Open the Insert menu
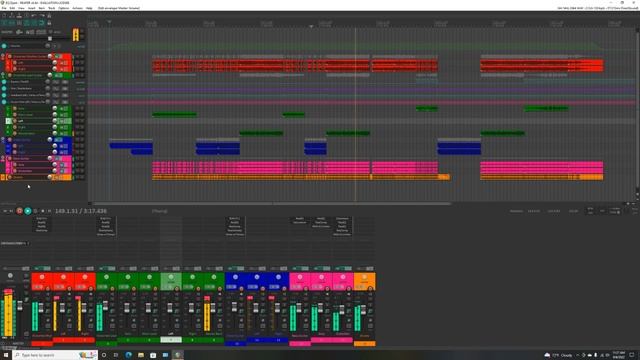 coord(31,8)
